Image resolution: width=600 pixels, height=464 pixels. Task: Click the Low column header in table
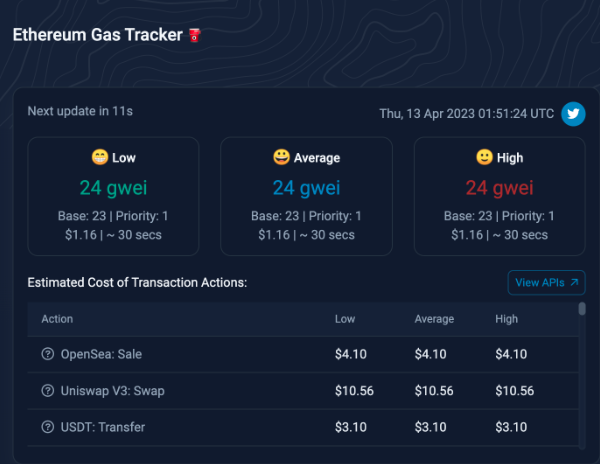pos(345,319)
